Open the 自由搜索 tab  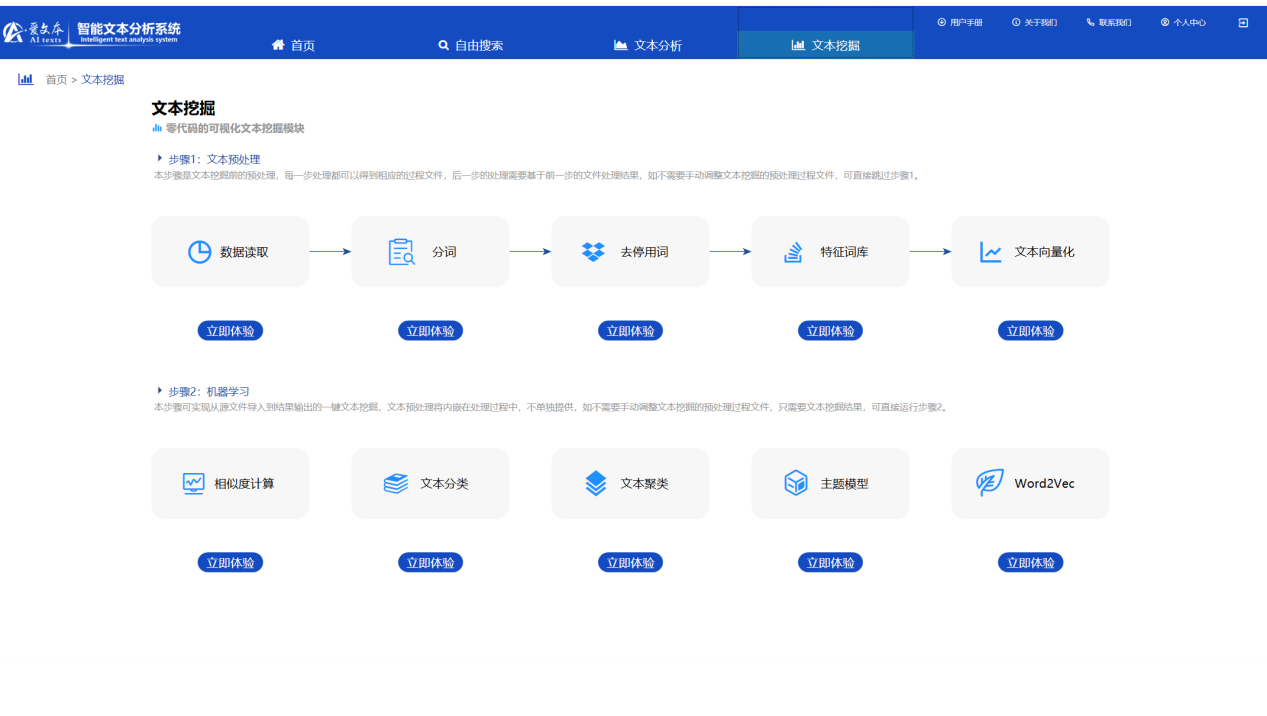(x=470, y=45)
